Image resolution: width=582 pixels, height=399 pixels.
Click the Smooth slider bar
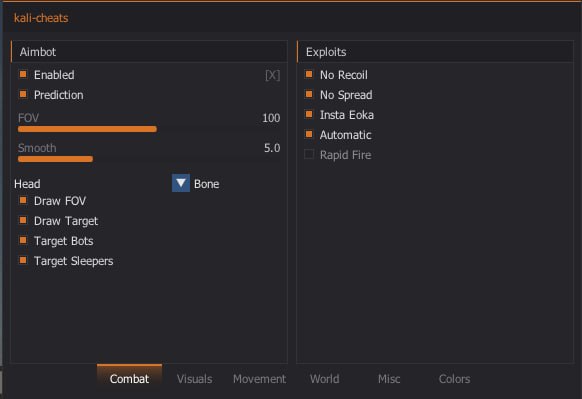149,159
